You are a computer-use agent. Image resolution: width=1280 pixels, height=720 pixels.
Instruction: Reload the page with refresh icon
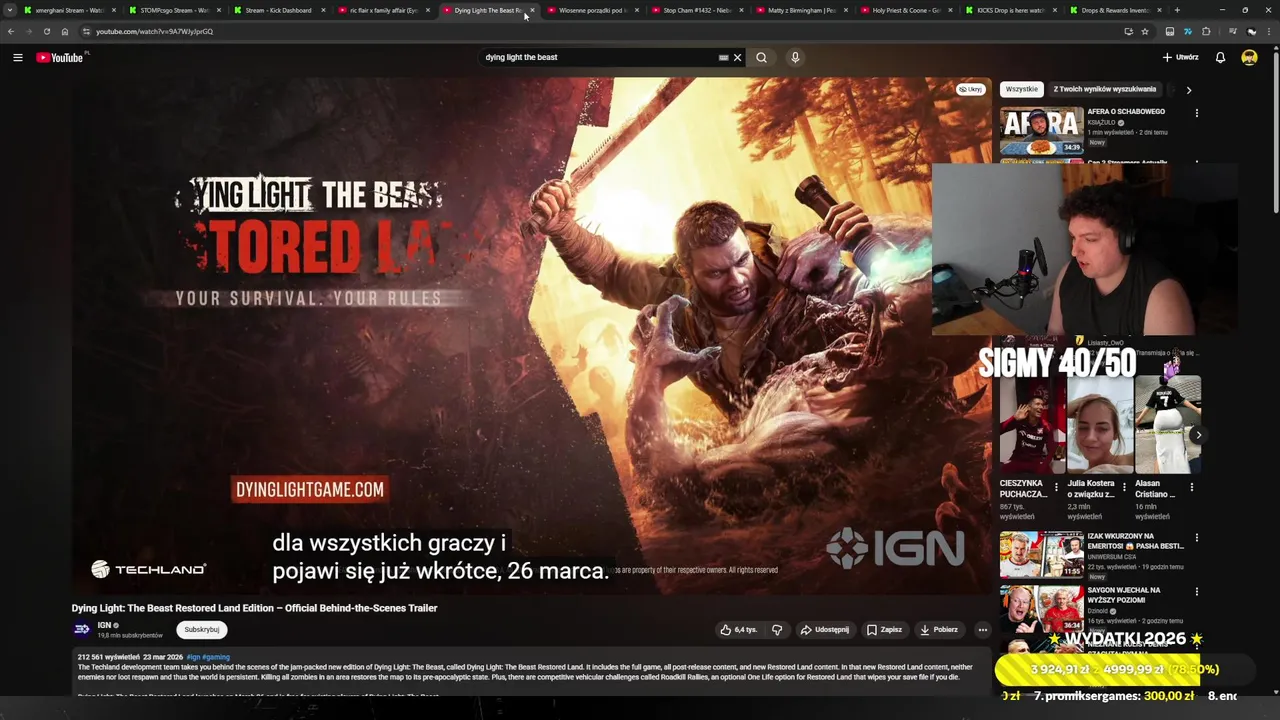46,31
